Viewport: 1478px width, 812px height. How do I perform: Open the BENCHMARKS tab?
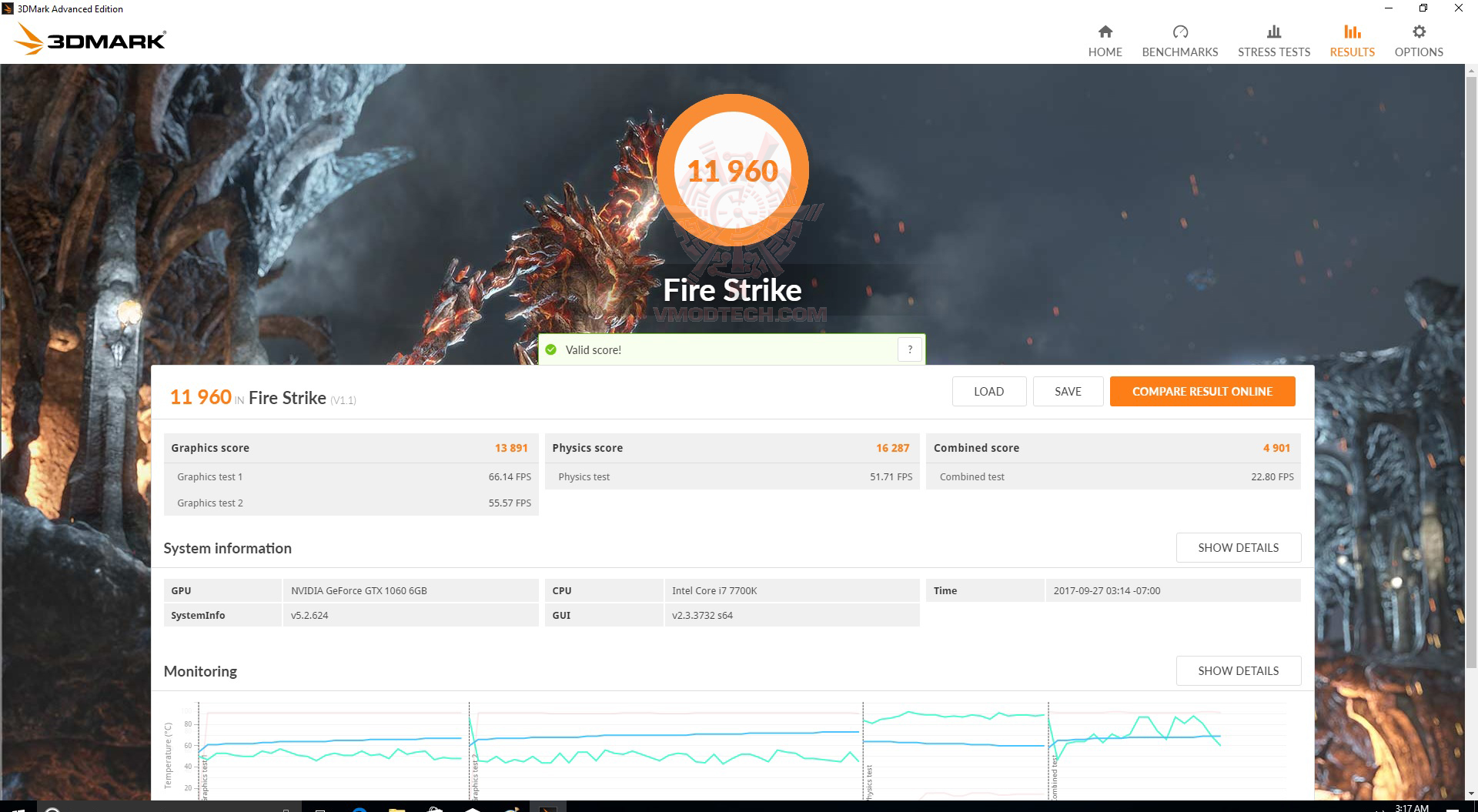tap(1179, 37)
